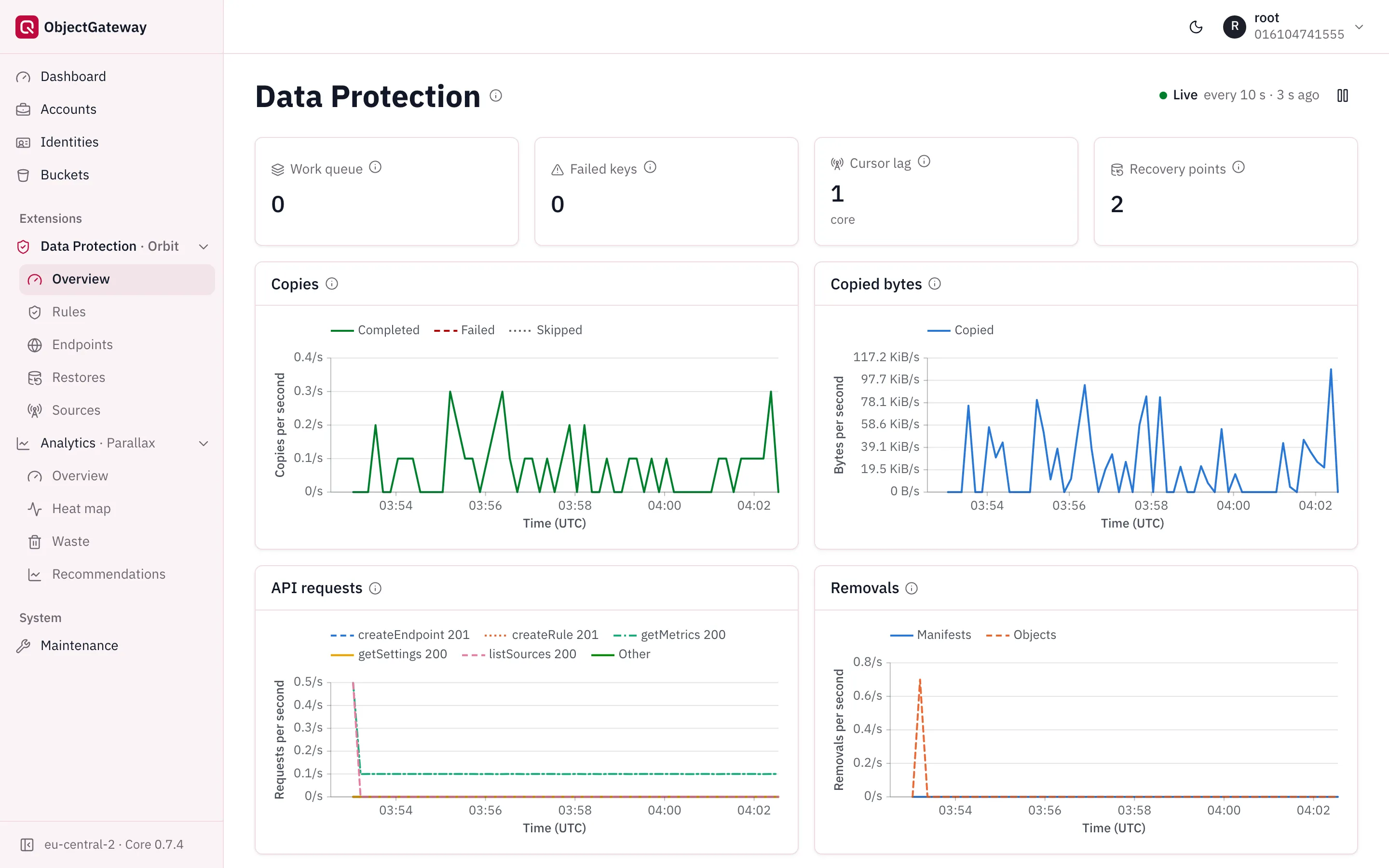Toggle listSources 200 legend series
Screen dimensions: 1389x868
click(519, 654)
